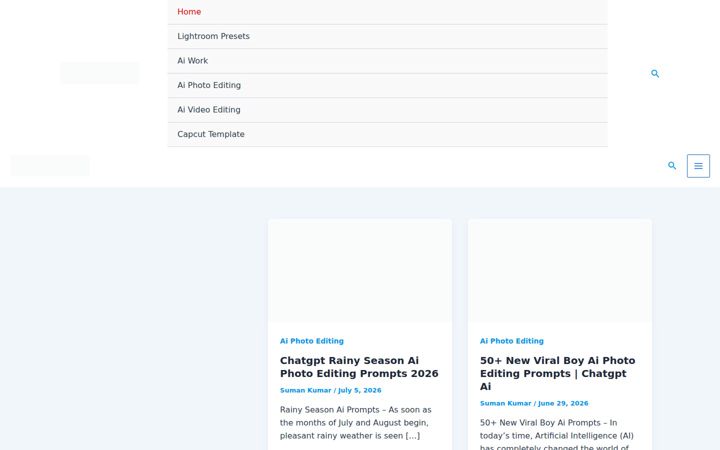Image resolution: width=720 pixels, height=450 pixels.
Task: Click Suman Kumar author on June 29 post
Action: [505, 403]
